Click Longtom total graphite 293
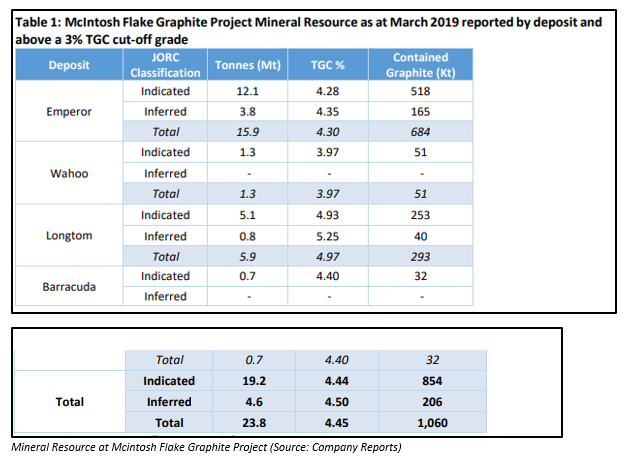The height and width of the screenshot is (460, 628). click(421, 256)
